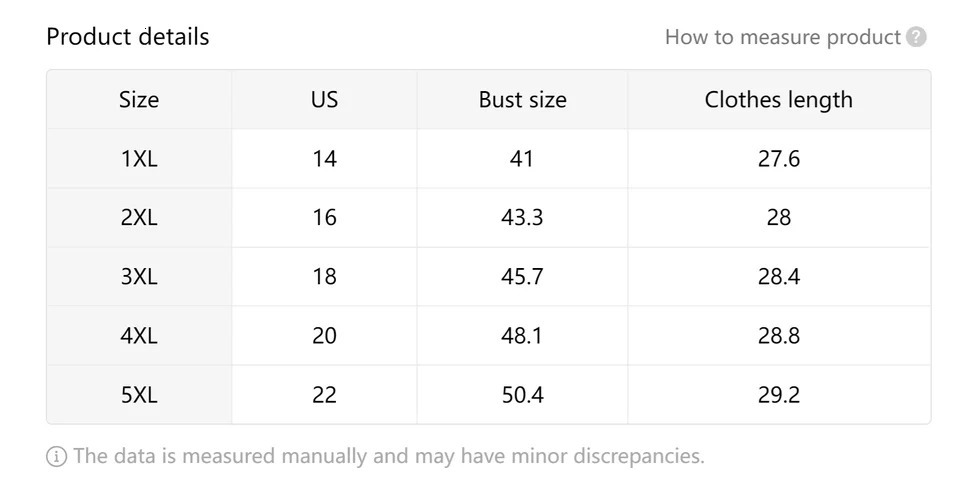Click the 43.3 bust size cell
The width and height of the screenshot is (960, 492).
tap(522, 218)
